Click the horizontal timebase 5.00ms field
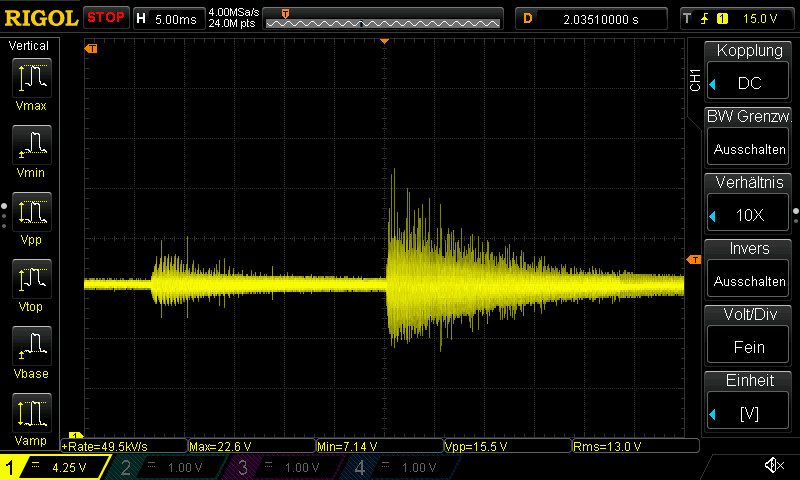800x480 pixels. (x=168, y=18)
